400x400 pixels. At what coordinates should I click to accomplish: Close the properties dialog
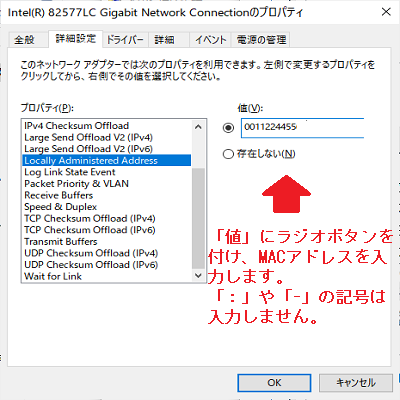(x=386, y=12)
